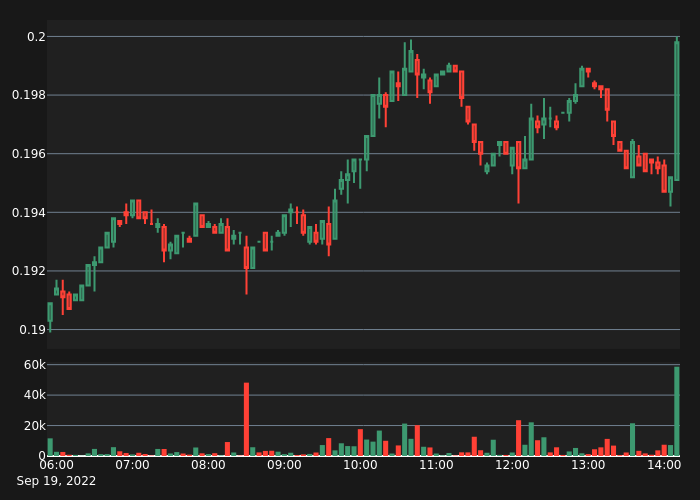
Task: Click the 0.194 price axis label
Action: [29, 213]
